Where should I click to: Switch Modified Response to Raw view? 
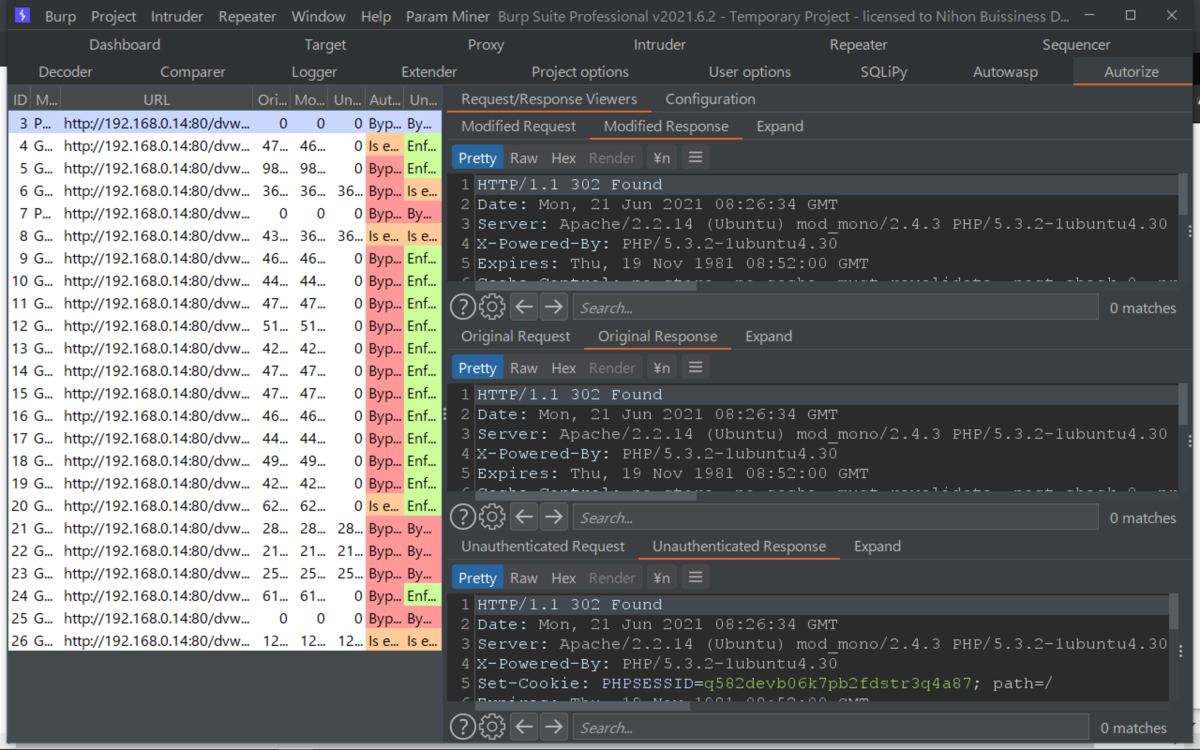(524, 158)
